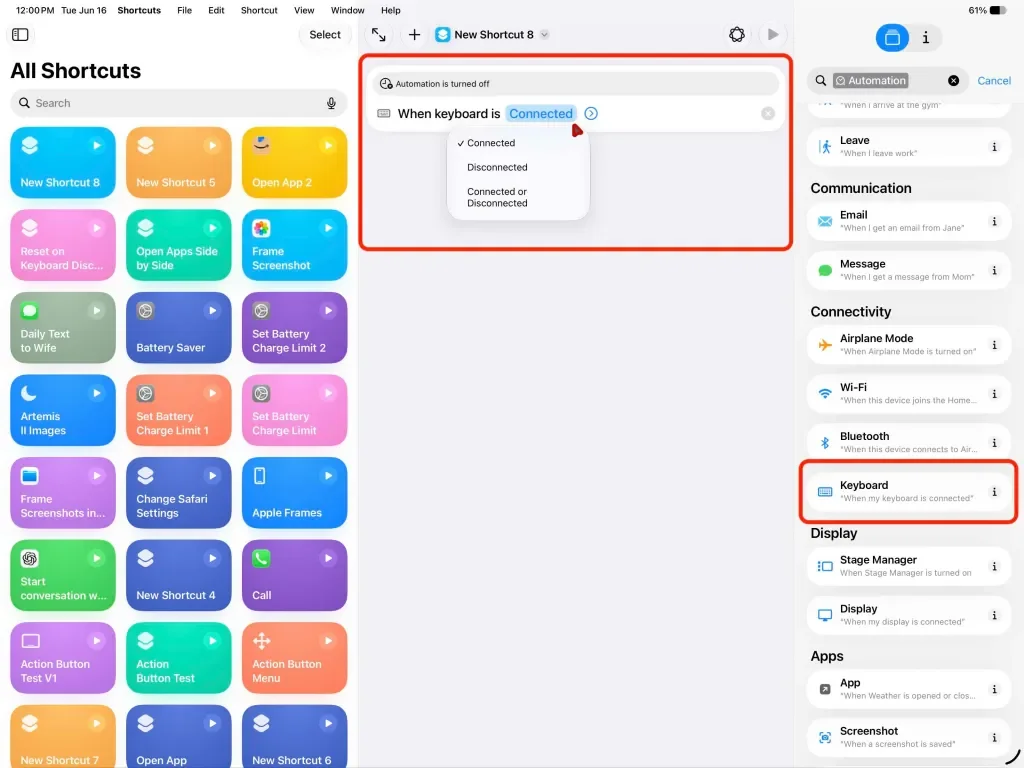The image size is (1024, 768).
Task: Open the Artemis II Images shortcut
Action: coord(63,410)
